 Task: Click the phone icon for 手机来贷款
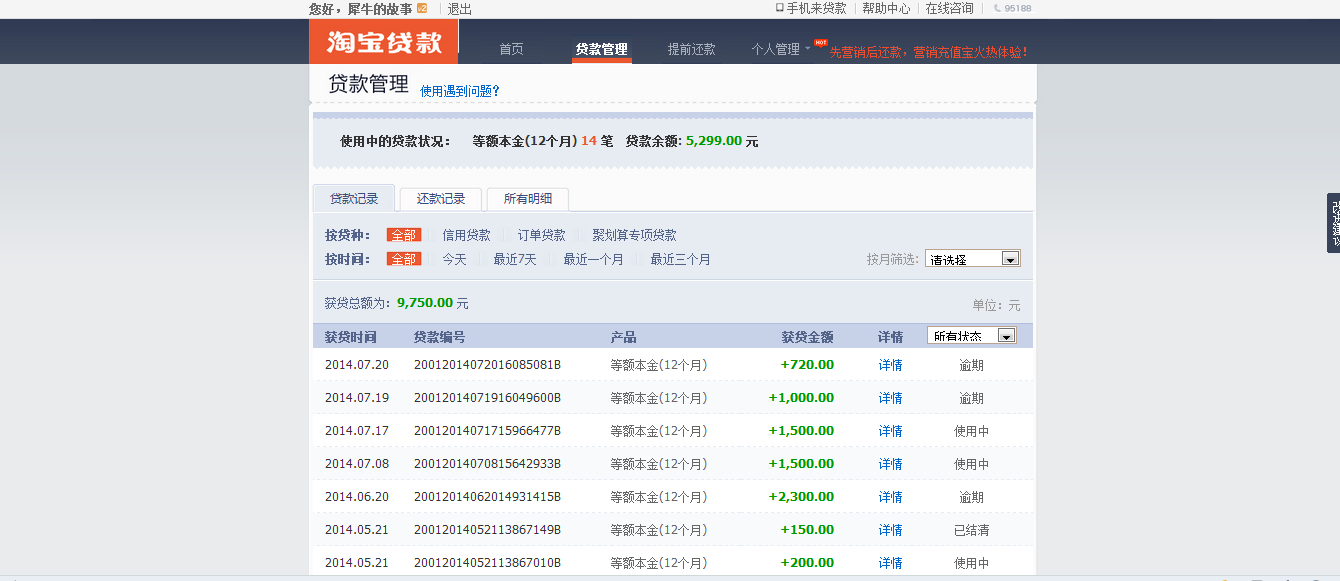tap(780, 8)
